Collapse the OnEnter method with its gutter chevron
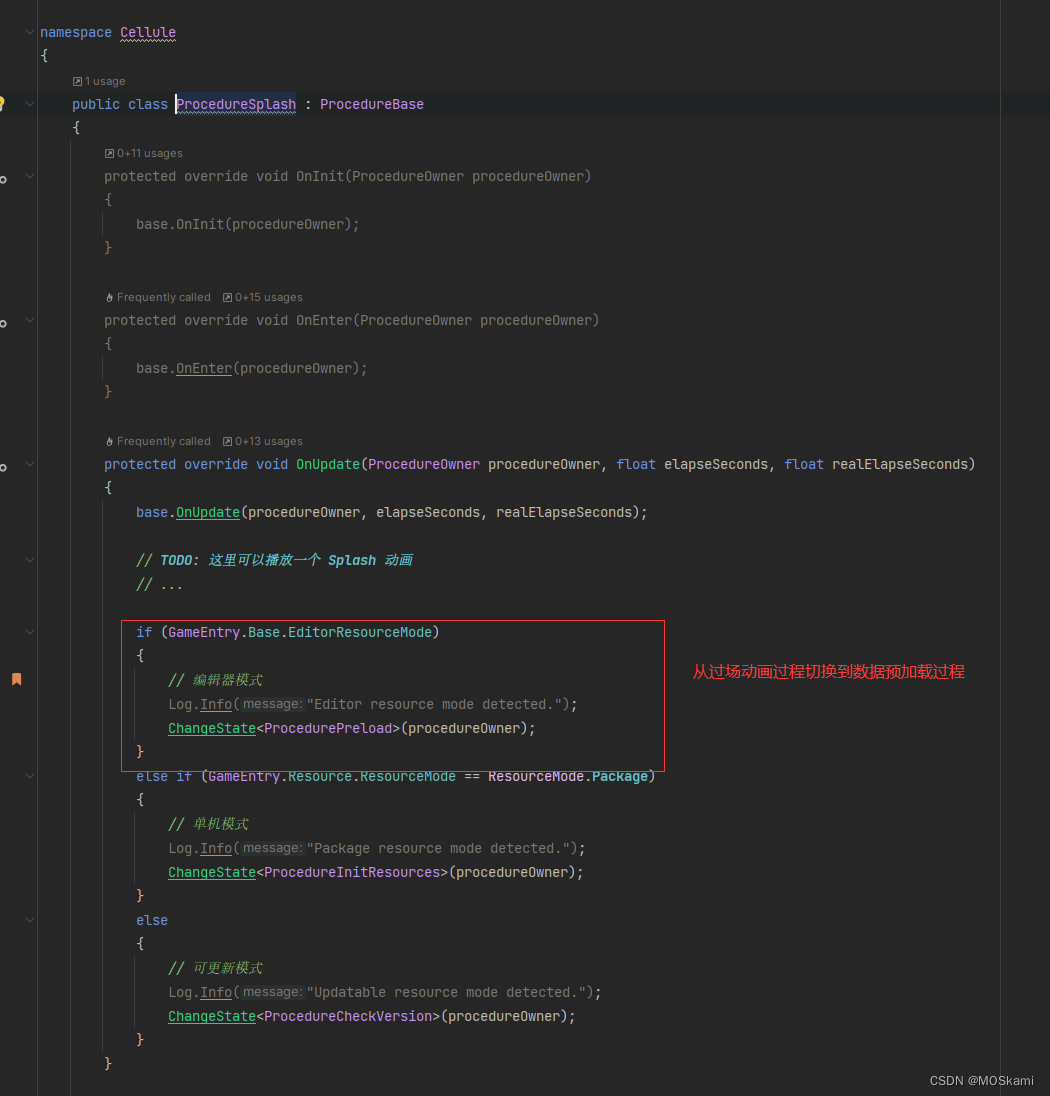Screen dimensions: 1050x1096 click(29, 320)
